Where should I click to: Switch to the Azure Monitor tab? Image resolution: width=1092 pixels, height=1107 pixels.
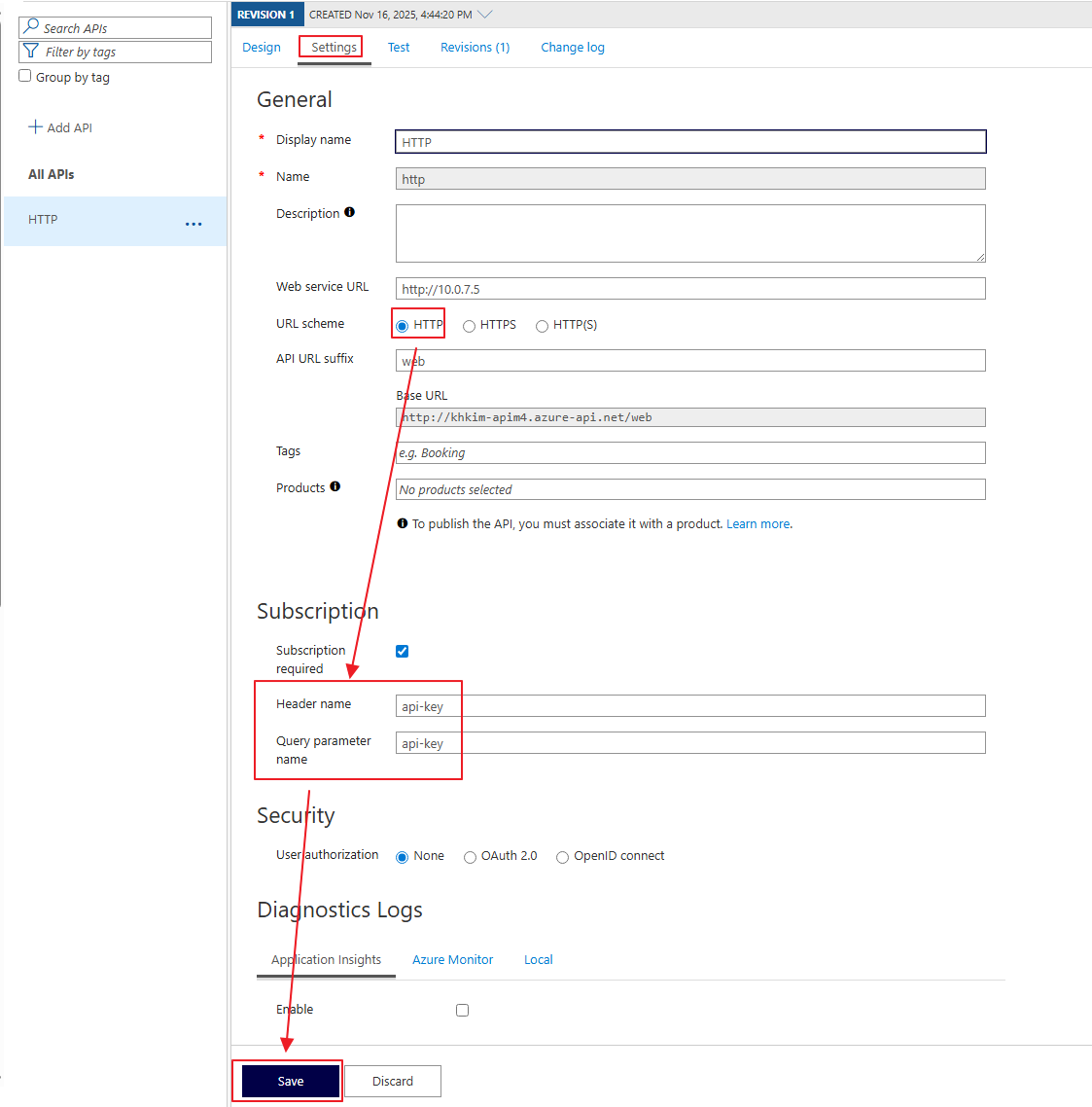pyautogui.click(x=452, y=959)
